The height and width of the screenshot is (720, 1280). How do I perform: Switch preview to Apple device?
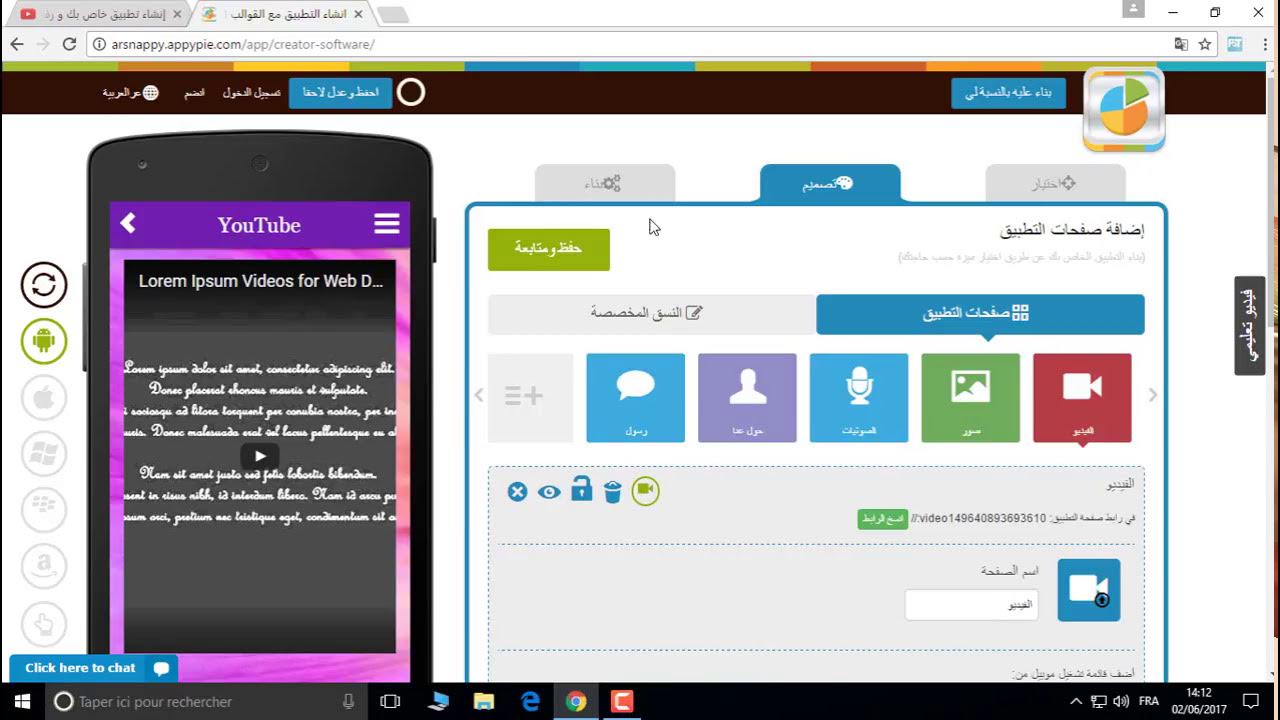(x=44, y=398)
